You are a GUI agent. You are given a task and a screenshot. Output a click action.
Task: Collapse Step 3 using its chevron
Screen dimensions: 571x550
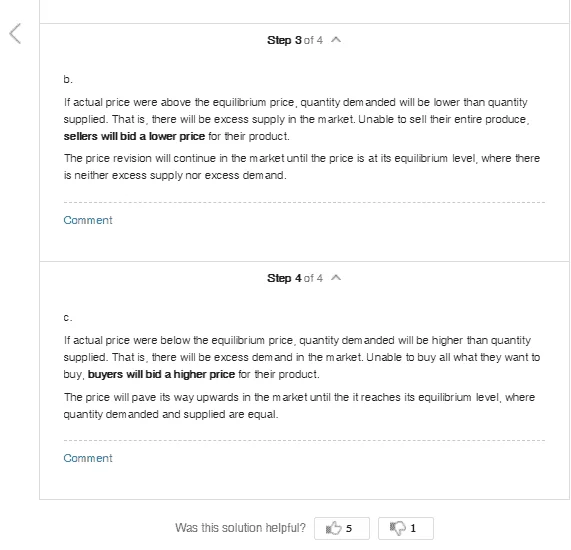[336, 40]
